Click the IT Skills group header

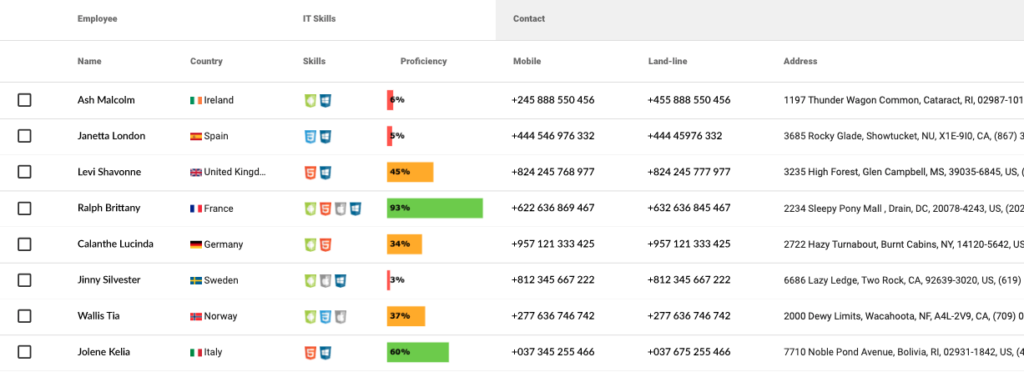(x=319, y=19)
